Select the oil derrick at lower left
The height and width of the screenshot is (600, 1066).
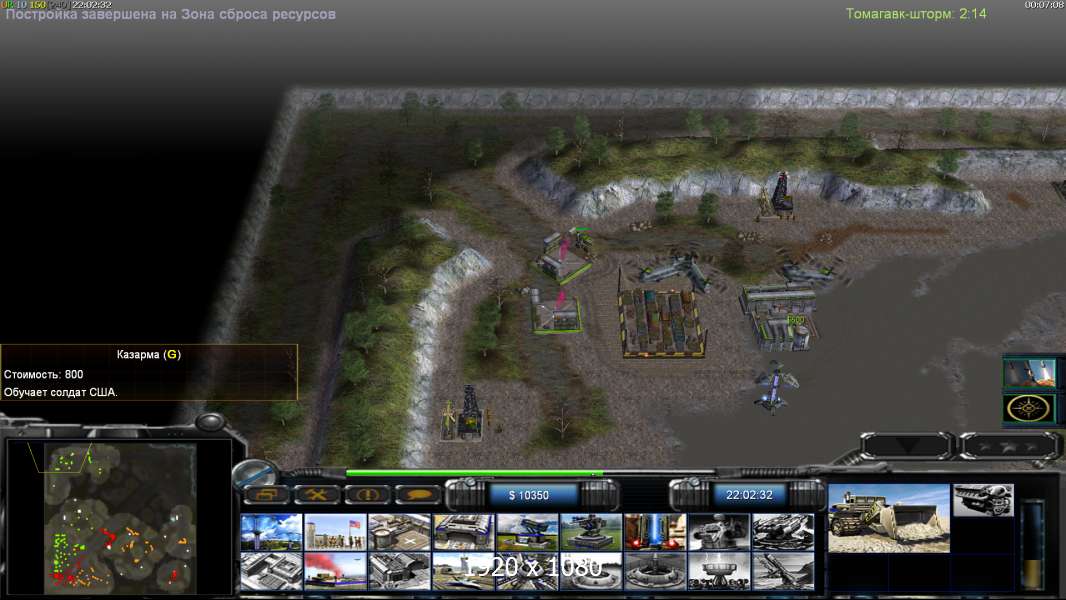[x=466, y=412]
